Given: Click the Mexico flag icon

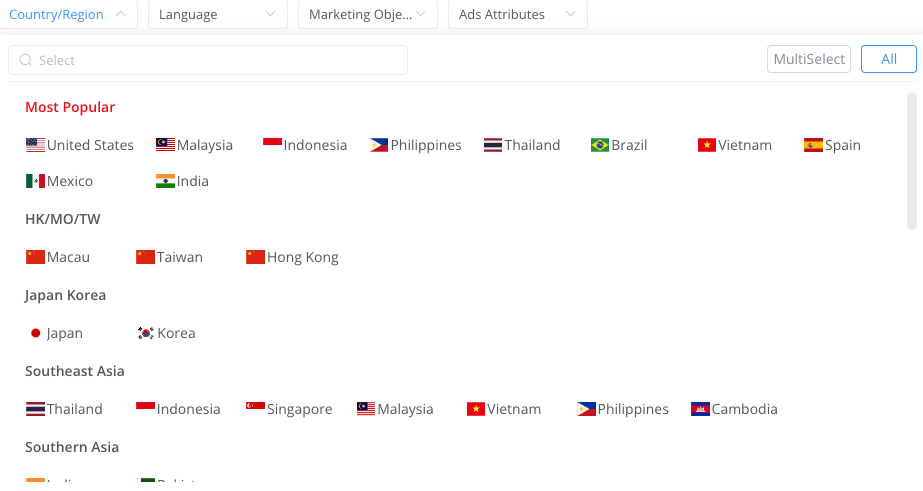Looking at the screenshot, I should click(35, 181).
